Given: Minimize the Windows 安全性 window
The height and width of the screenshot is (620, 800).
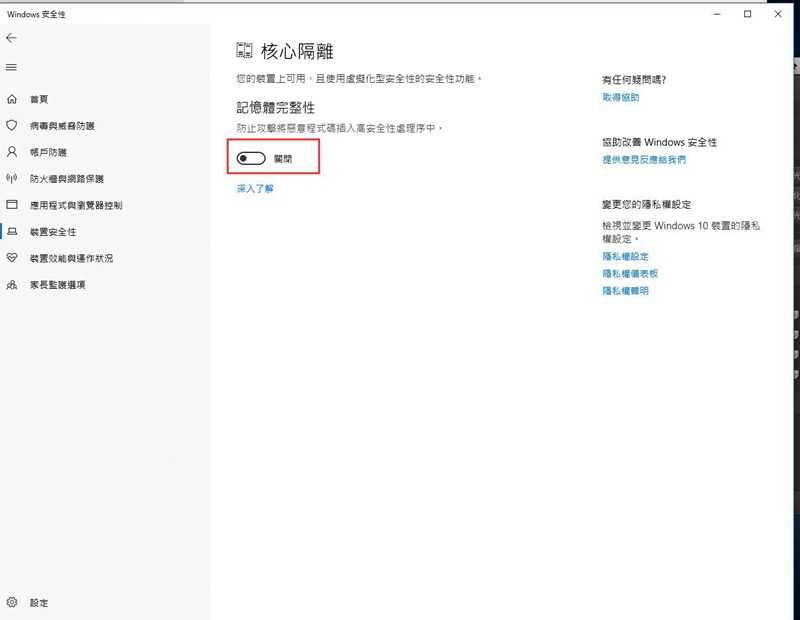Looking at the screenshot, I should pyautogui.click(x=717, y=14).
